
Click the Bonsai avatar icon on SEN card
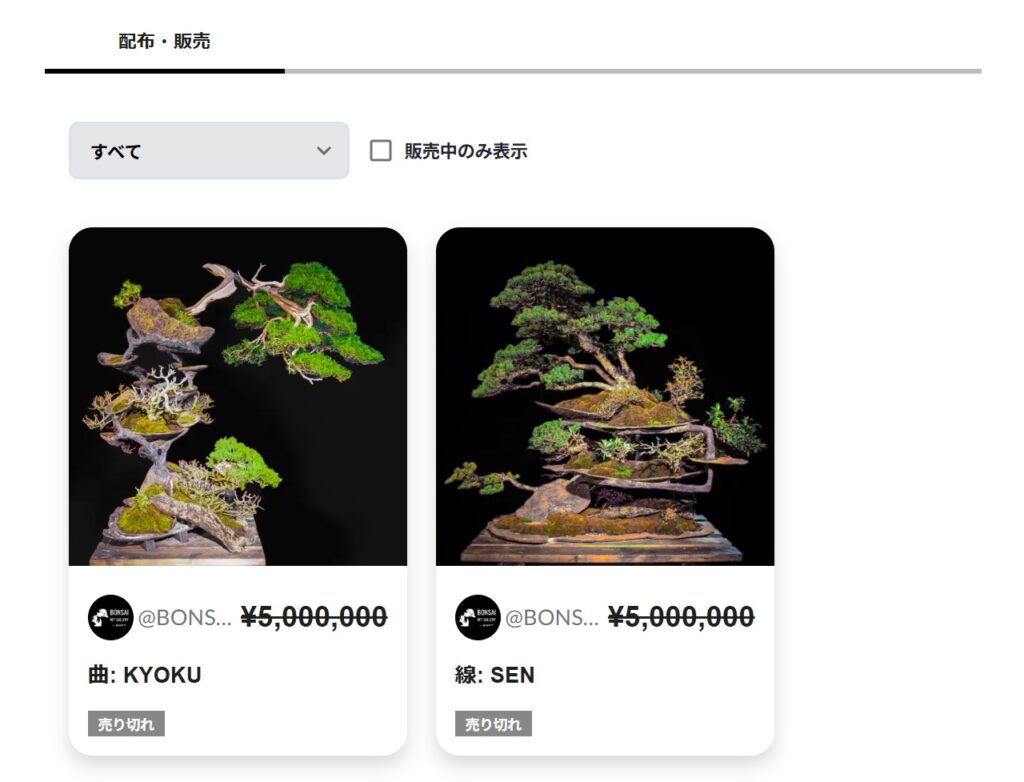(477, 617)
